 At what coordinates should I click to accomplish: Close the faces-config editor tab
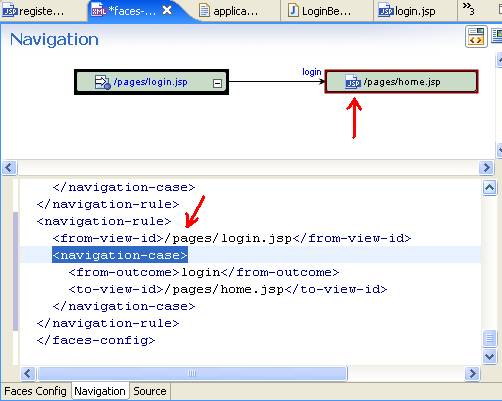167,11
